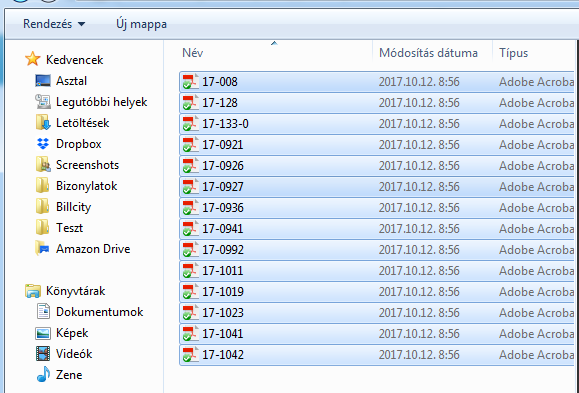Click the Dropbox icon in sidebar
The height and width of the screenshot is (393, 579).
(43, 144)
